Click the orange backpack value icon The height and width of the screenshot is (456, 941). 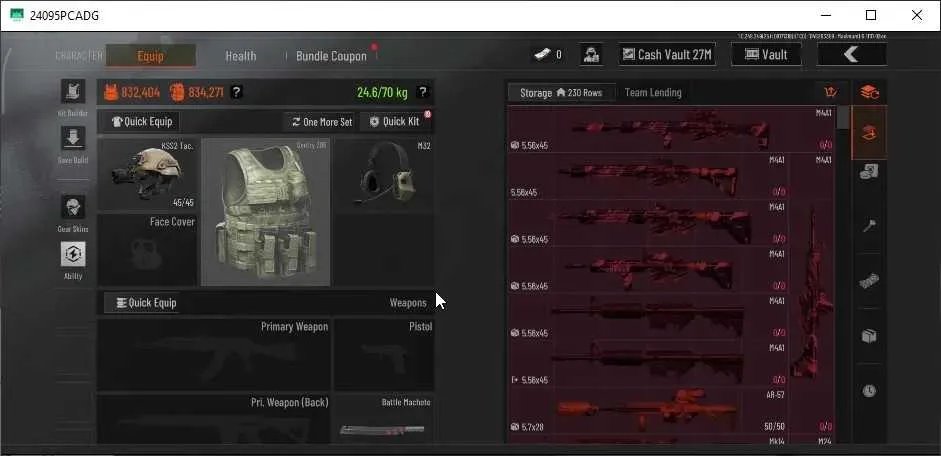tap(176, 92)
